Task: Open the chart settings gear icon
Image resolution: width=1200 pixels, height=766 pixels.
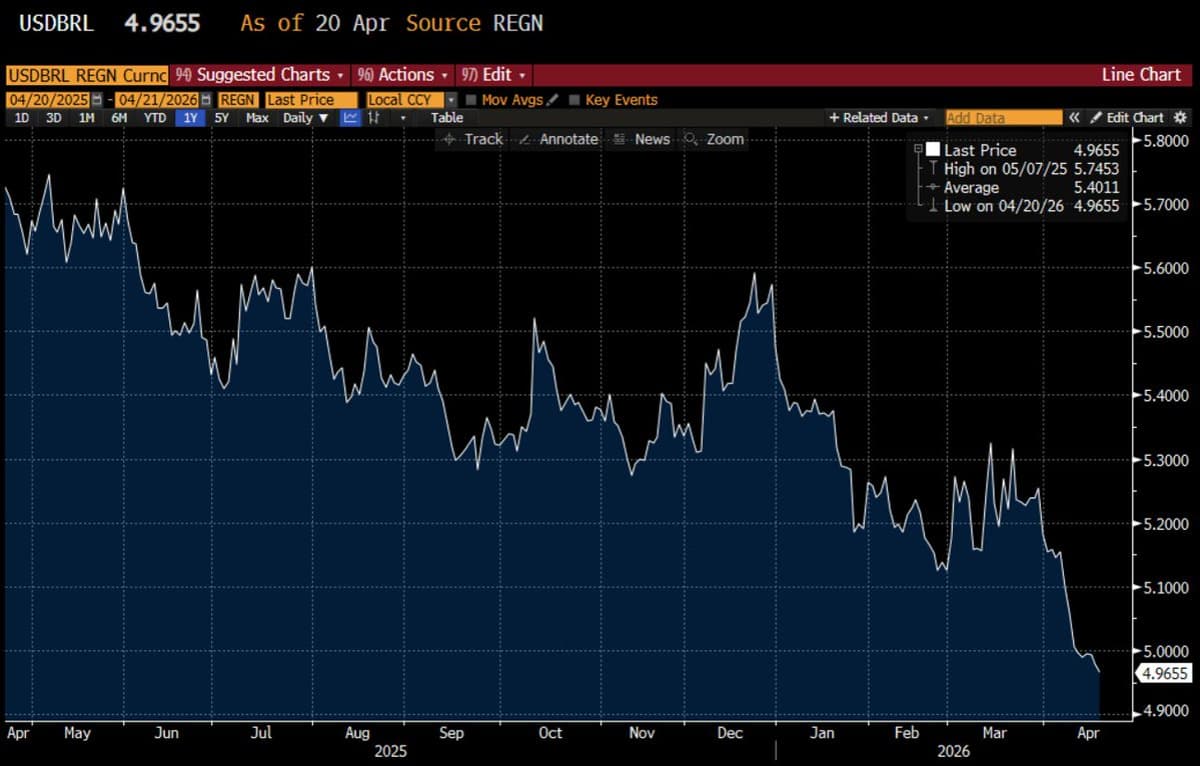Action: click(1180, 117)
